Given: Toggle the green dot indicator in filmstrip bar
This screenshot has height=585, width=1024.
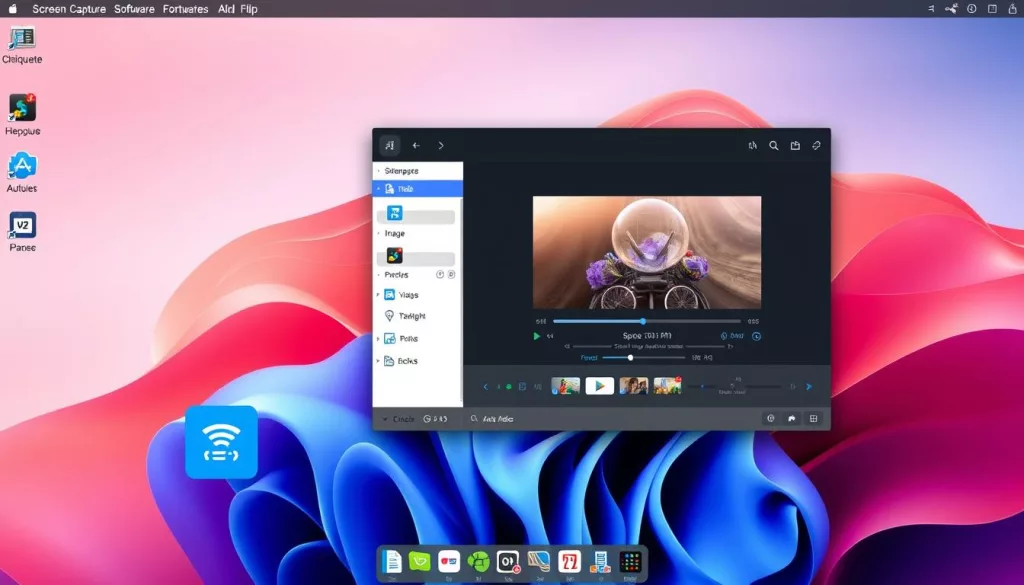Looking at the screenshot, I should pyautogui.click(x=509, y=387).
